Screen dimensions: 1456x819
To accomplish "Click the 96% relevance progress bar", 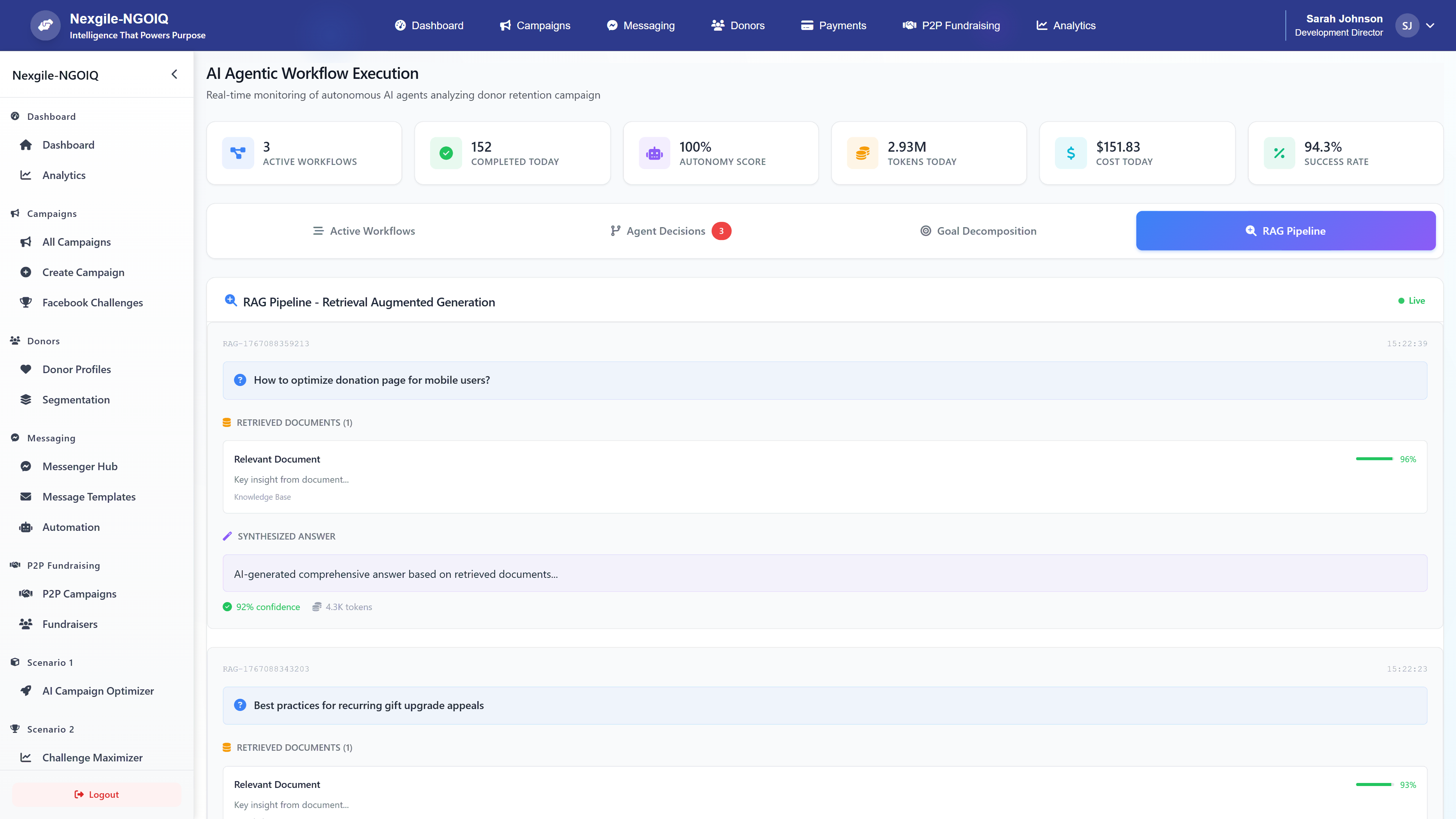I will (1374, 459).
